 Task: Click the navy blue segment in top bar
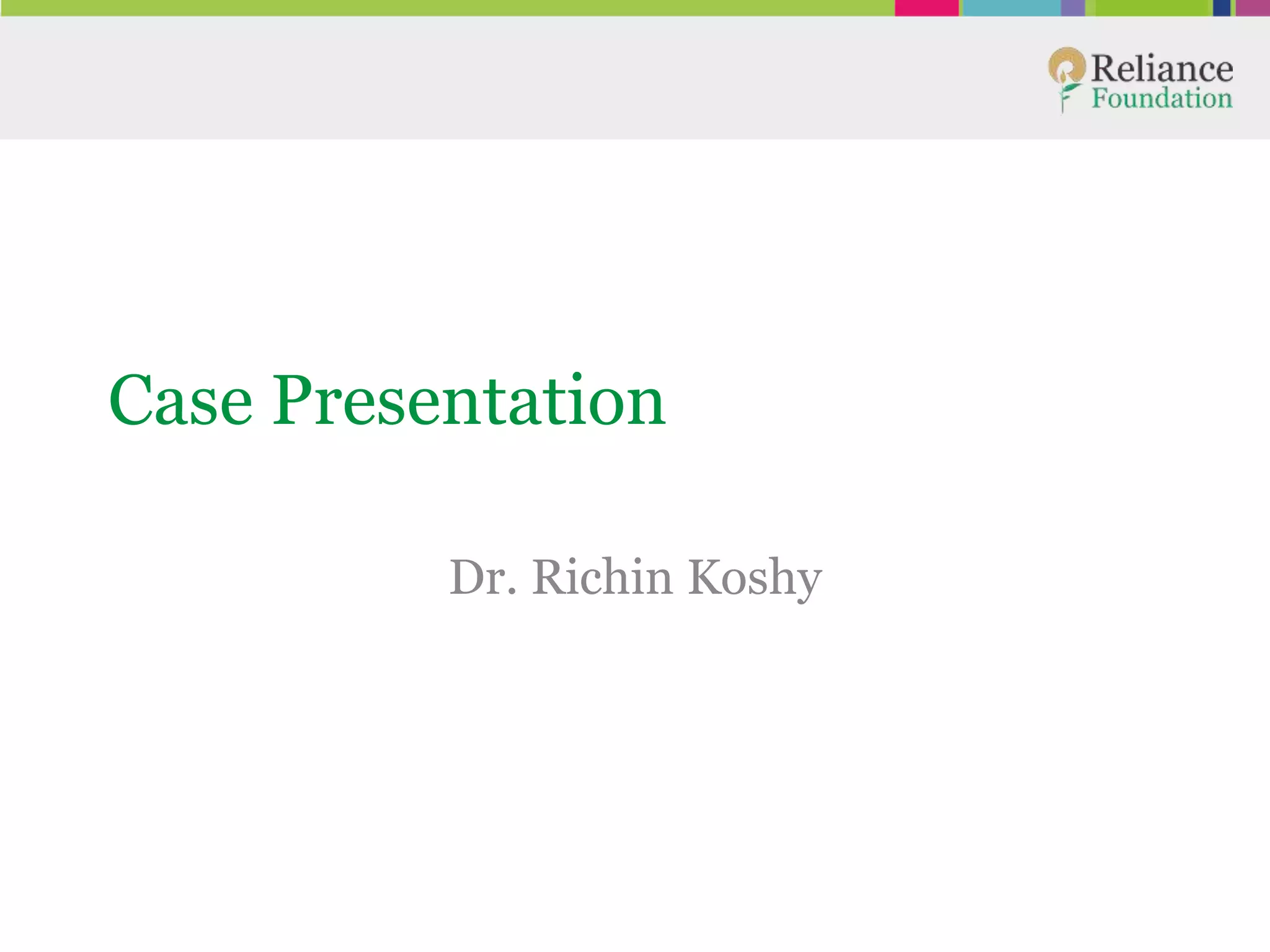[x=1221, y=8]
